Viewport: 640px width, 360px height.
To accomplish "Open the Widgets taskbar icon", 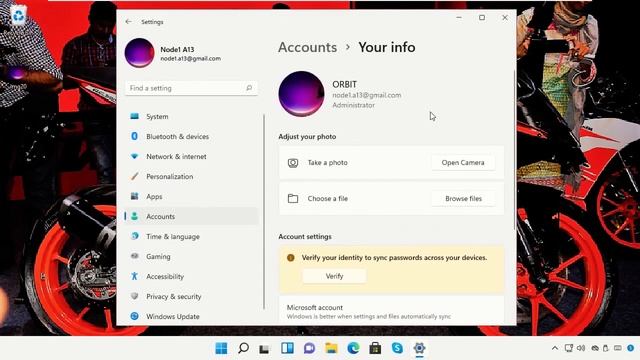I will pos(287,348).
